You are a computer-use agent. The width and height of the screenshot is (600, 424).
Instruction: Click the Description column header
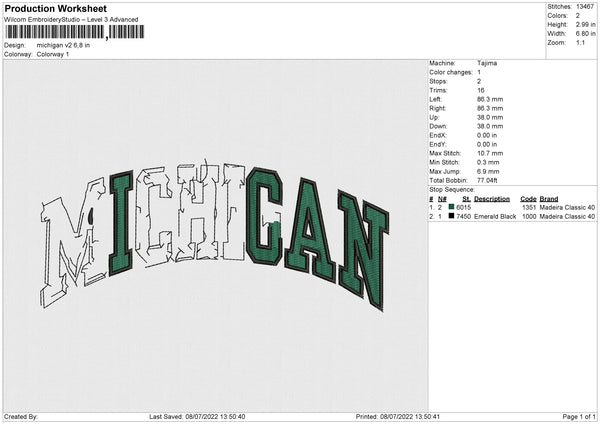click(x=492, y=199)
